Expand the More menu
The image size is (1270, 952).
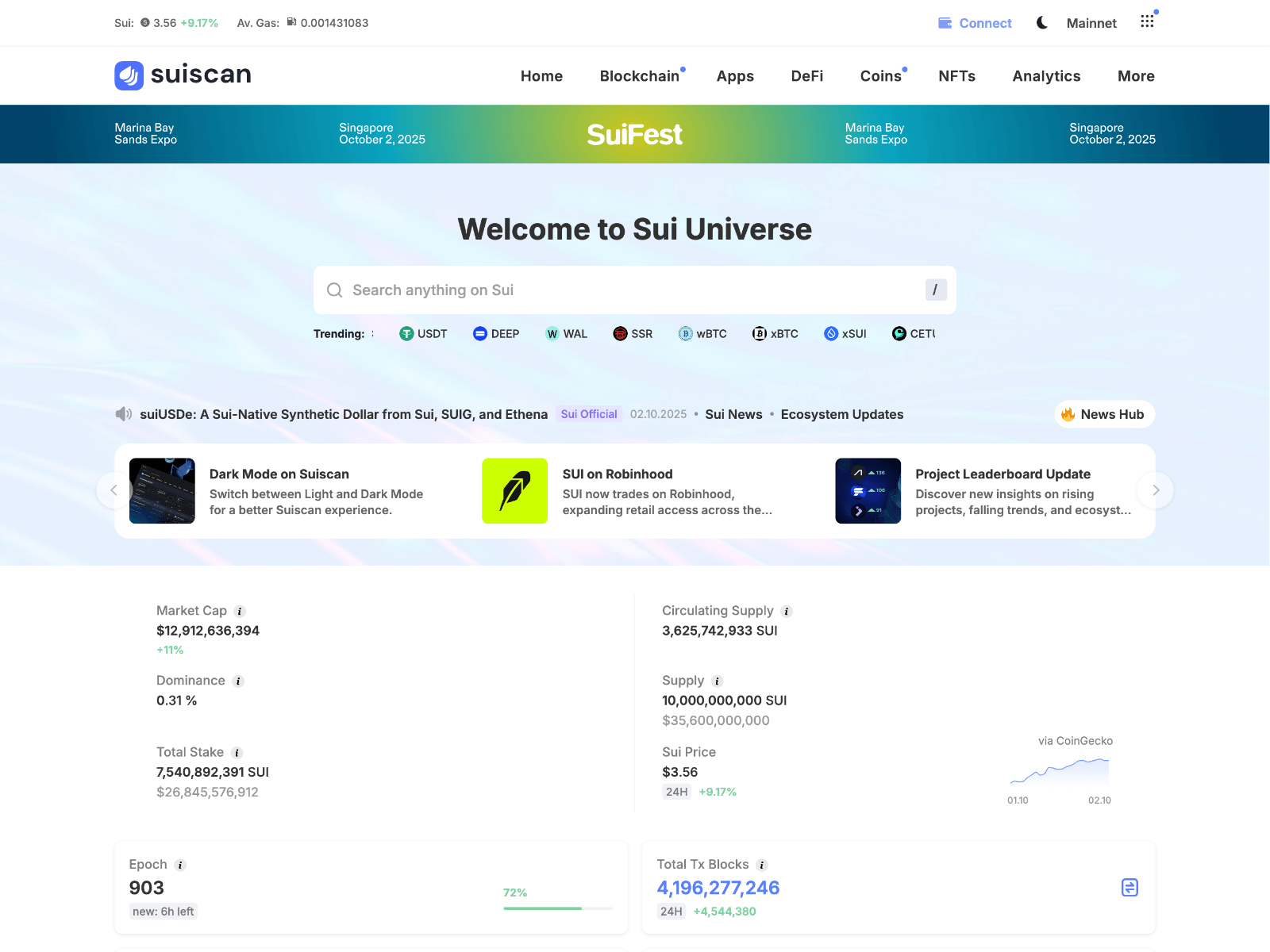click(x=1136, y=76)
